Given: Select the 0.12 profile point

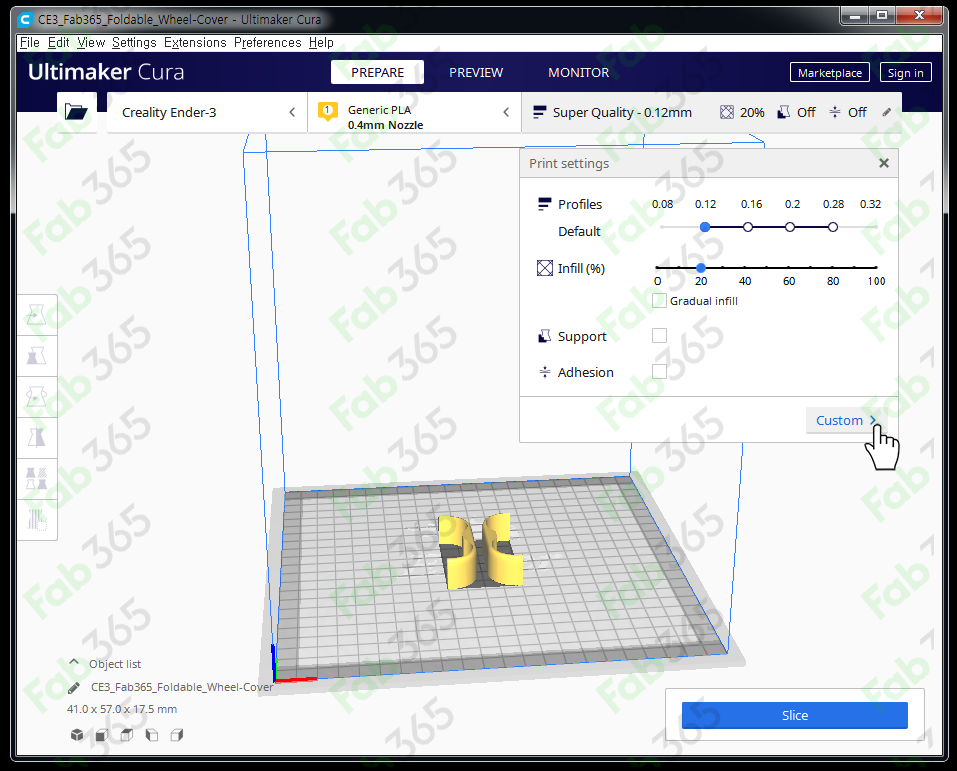Looking at the screenshot, I should [705, 227].
